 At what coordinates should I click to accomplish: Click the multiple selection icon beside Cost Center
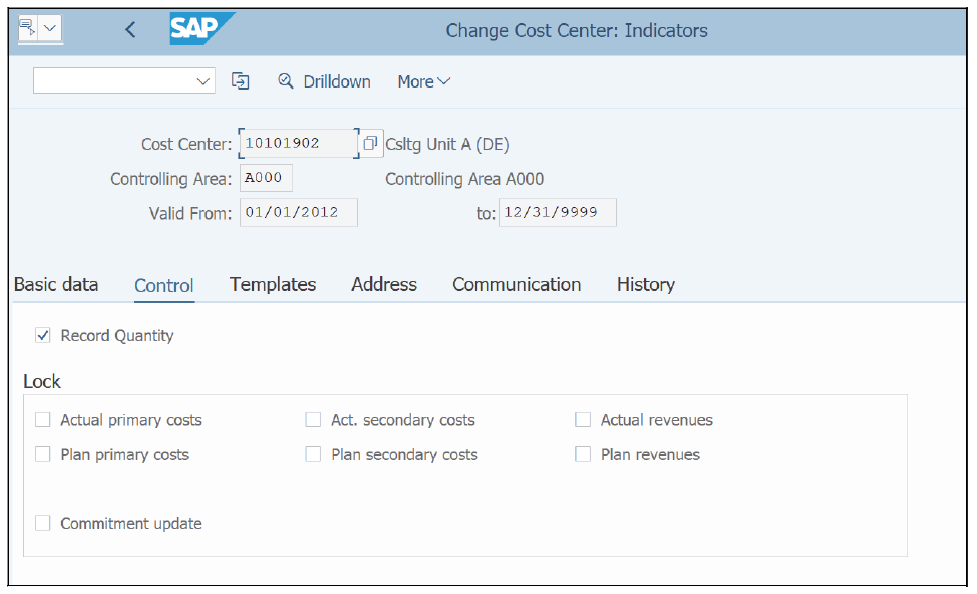pos(370,143)
